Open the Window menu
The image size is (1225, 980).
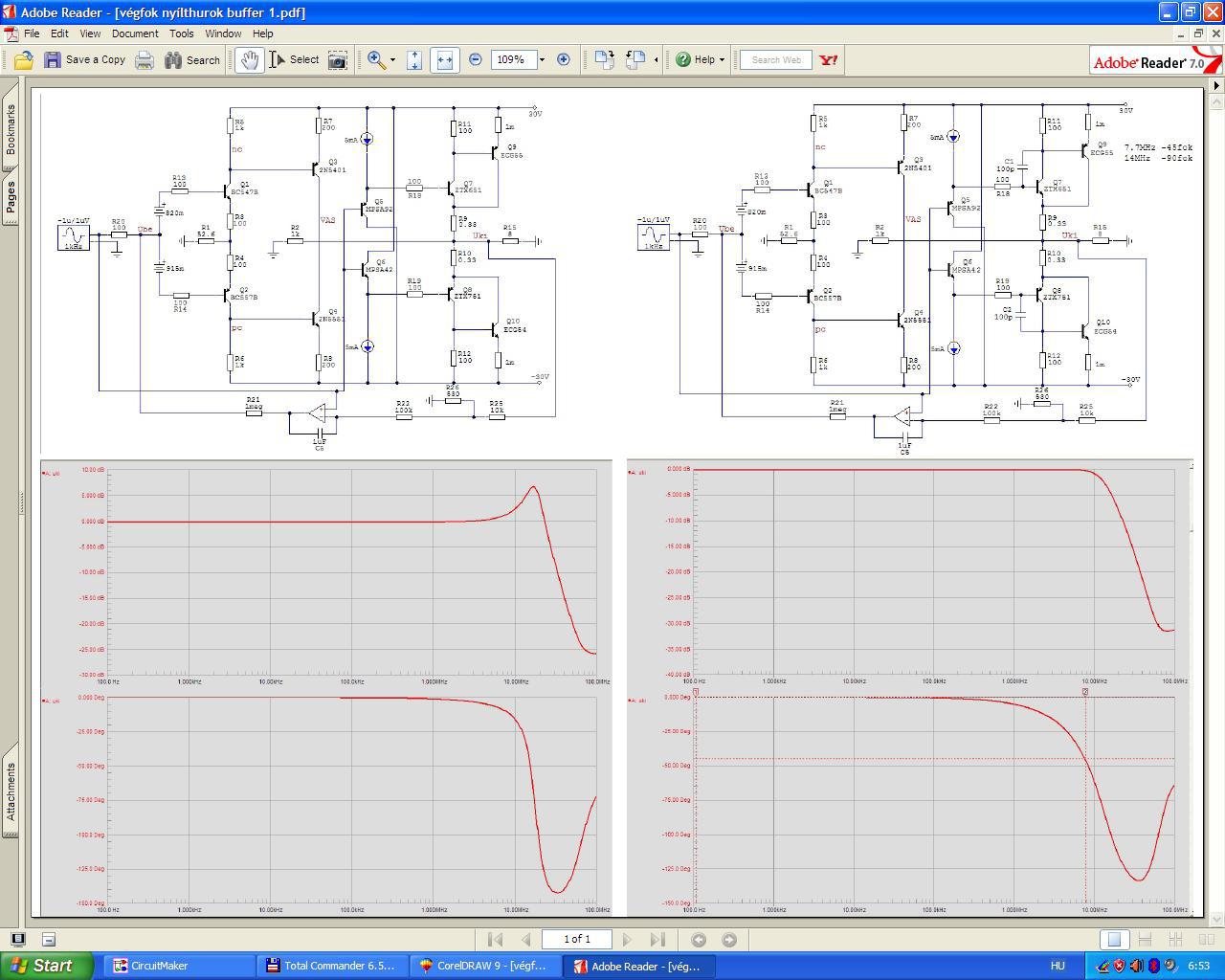(223, 33)
